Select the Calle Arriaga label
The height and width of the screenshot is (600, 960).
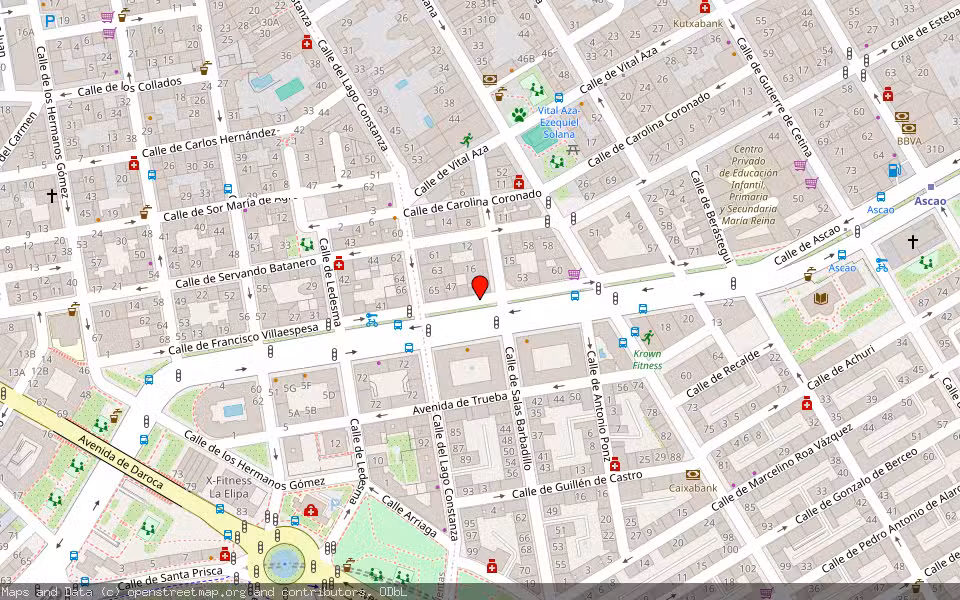click(x=410, y=516)
